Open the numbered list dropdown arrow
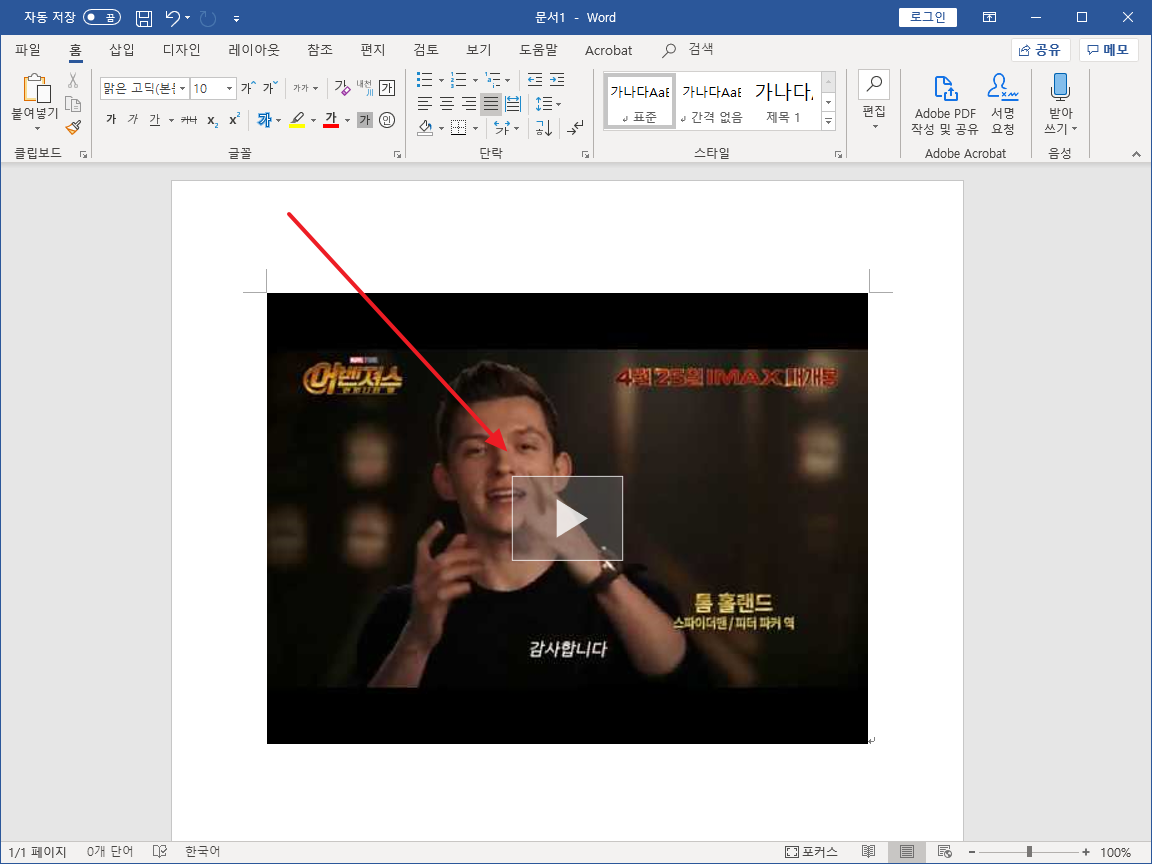Image resolution: width=1152 pixels, height=864 pixels. [x=475, y=80]
